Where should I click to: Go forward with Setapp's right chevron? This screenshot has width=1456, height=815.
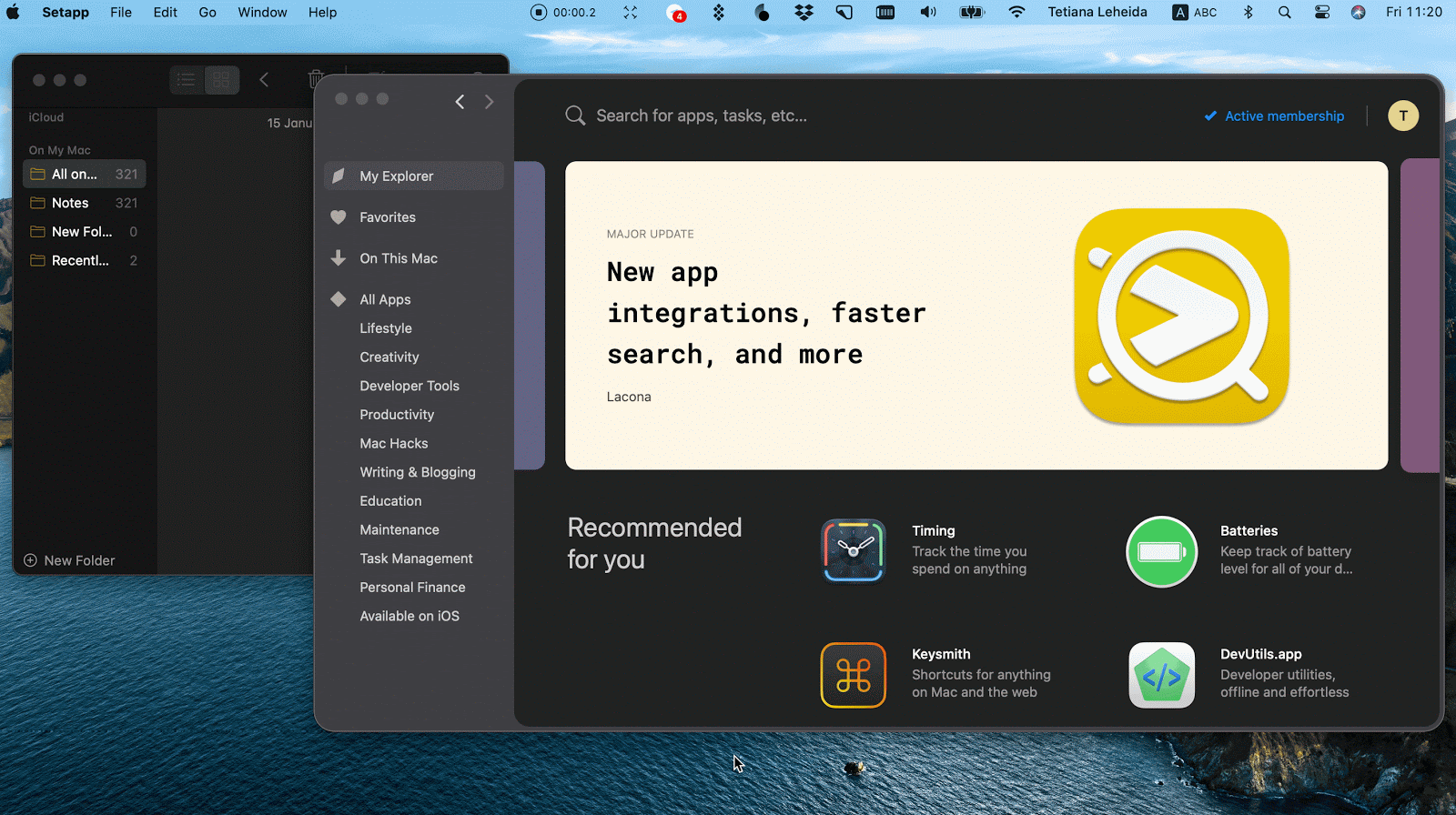tap(489, 102)
